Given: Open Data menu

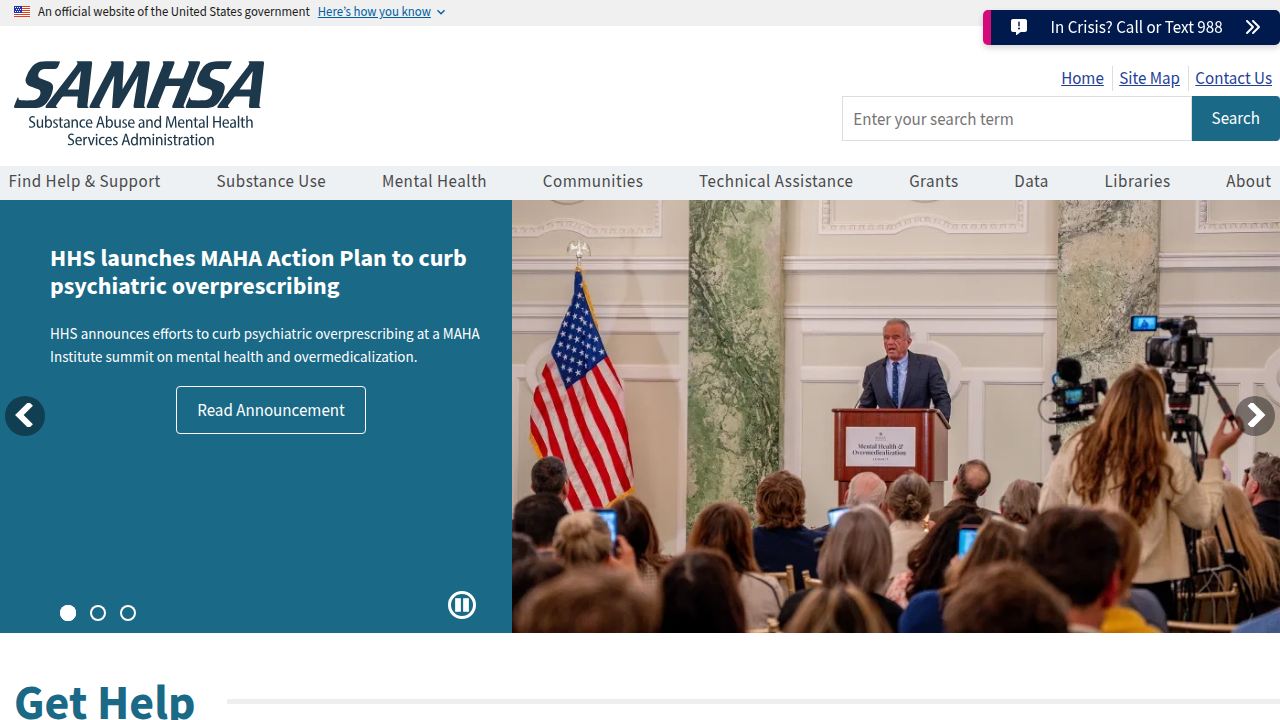Looking at the screenshot, I should [1031, 181].
